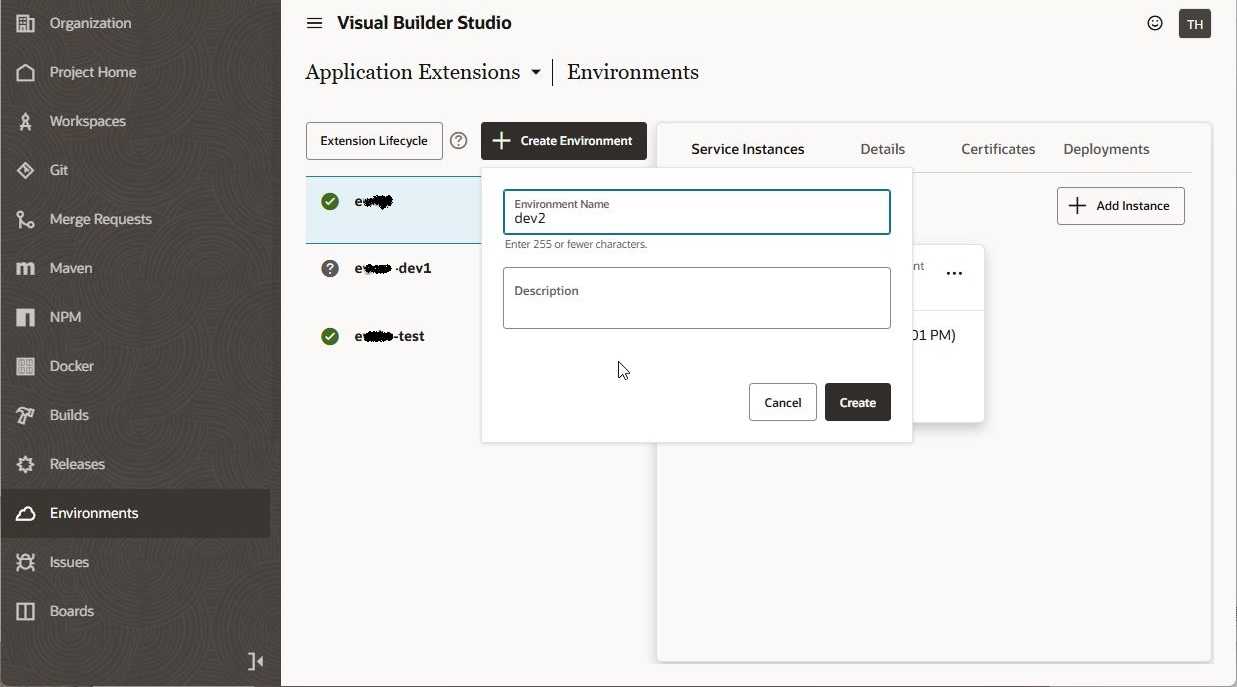This screenshot has height=687, width=1237.
Task: Select the environment ending in -test
Action: [390, 336]
